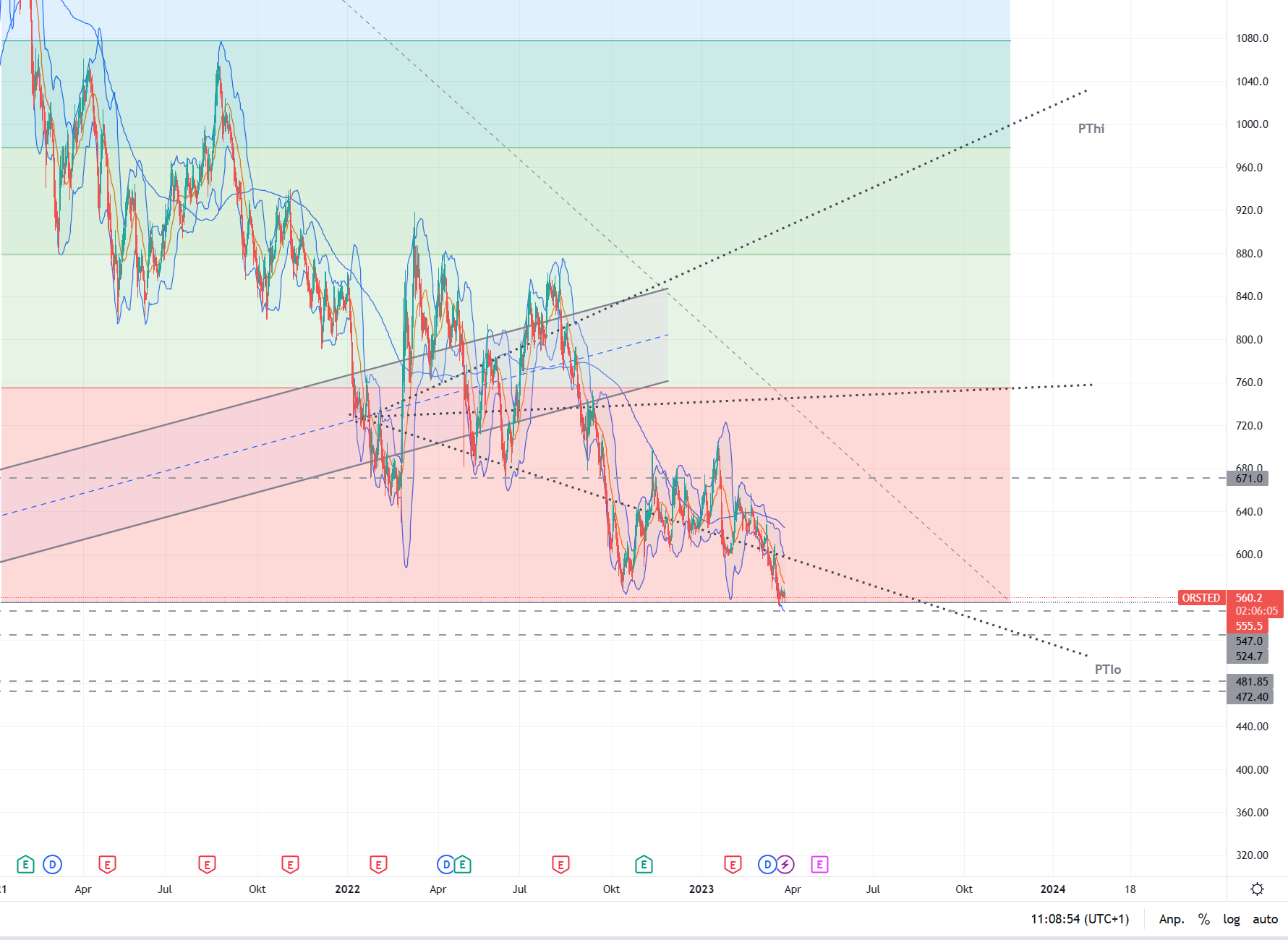Image resolution: width=1288 pixels, height=940 pixels.
Task: Toggle auto price scaling
Action: (x=1266, y=919)
